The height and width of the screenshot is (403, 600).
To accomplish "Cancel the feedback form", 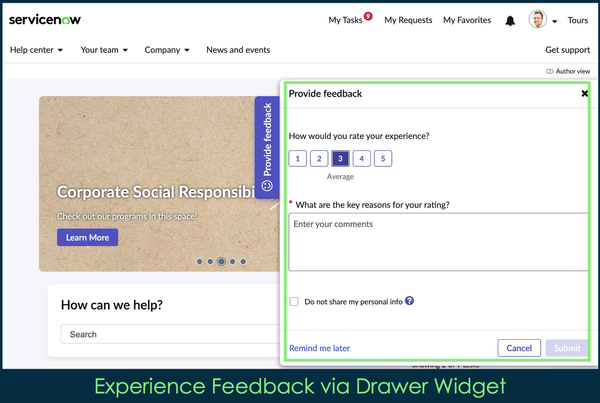I will pos(519,348).
